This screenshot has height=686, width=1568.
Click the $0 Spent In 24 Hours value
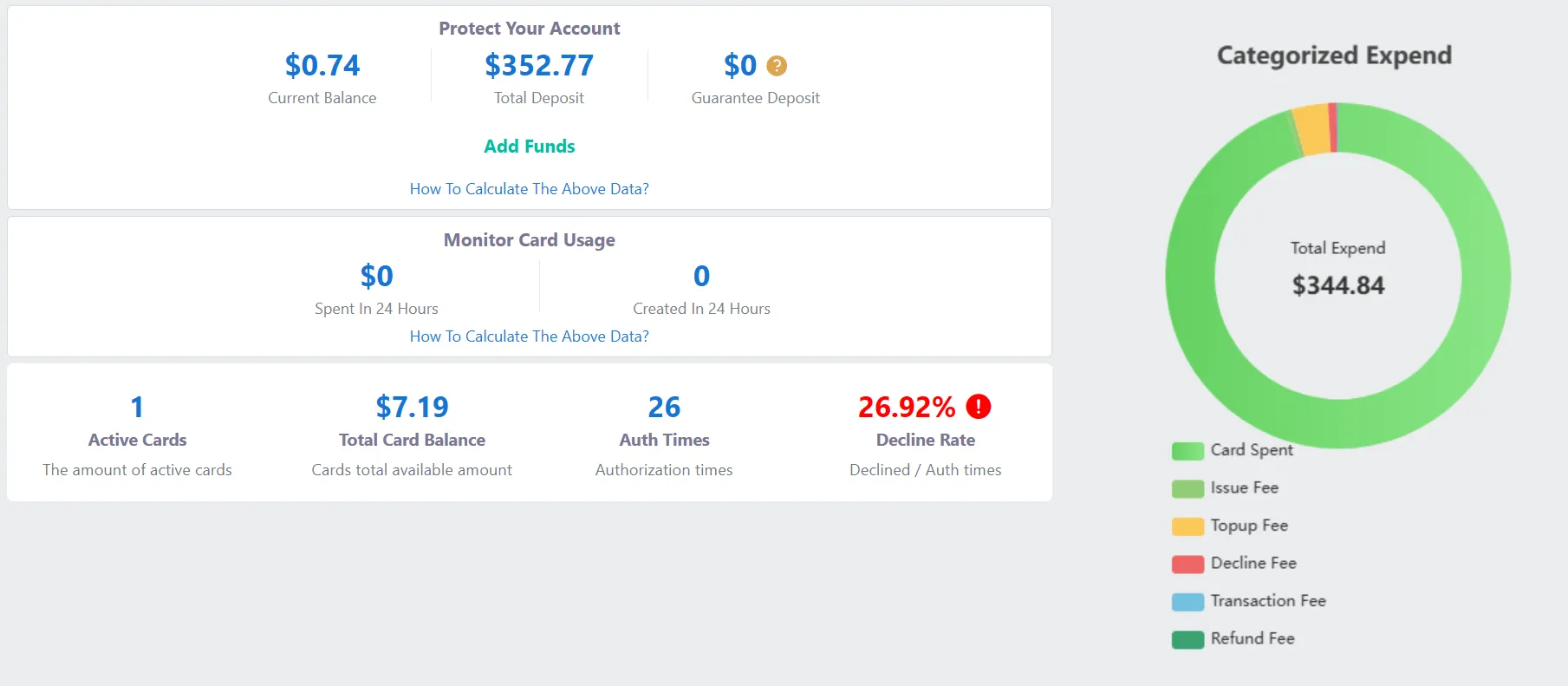[x=376, y=277]
